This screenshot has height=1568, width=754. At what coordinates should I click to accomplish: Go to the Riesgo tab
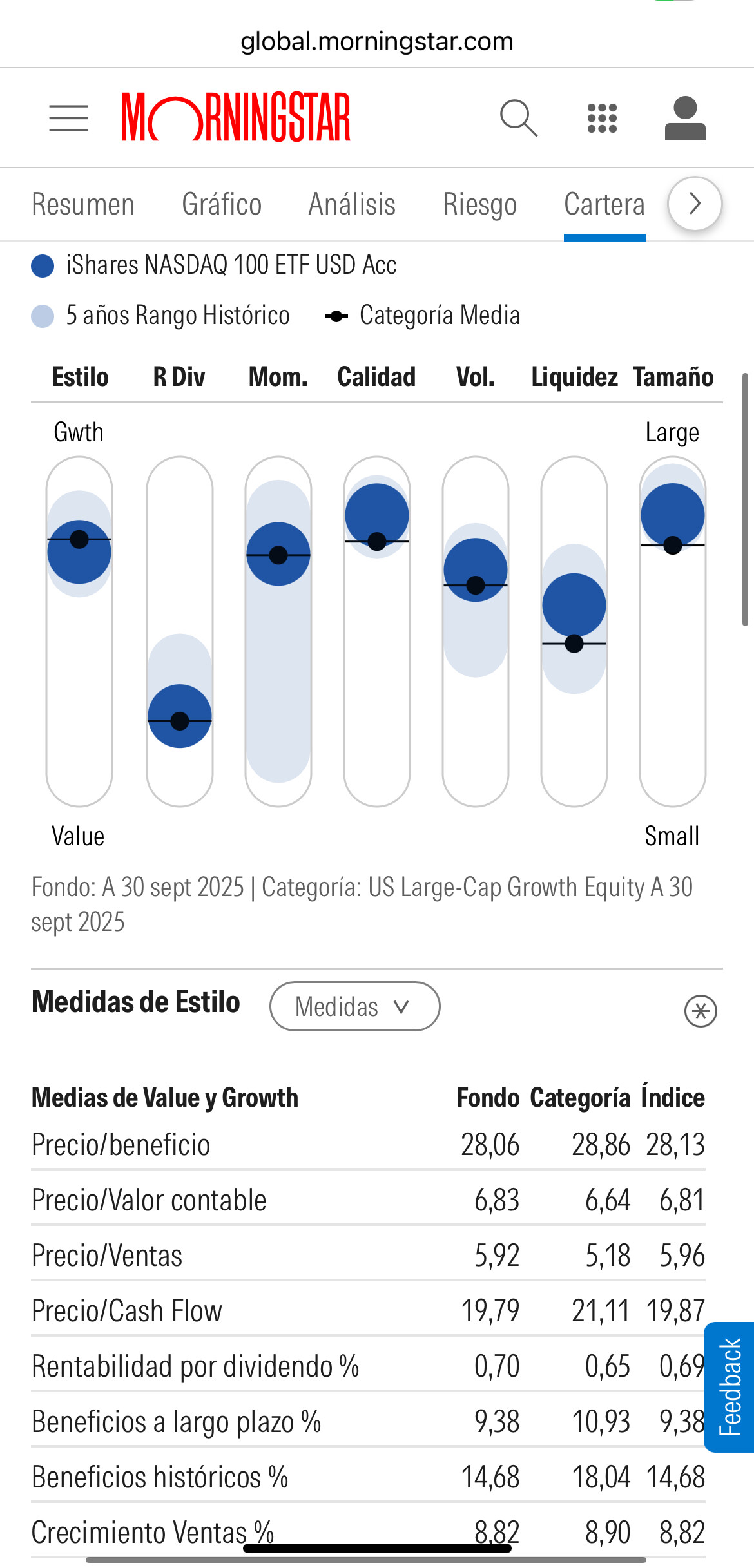pyautogui.click(x=480, y=204)
